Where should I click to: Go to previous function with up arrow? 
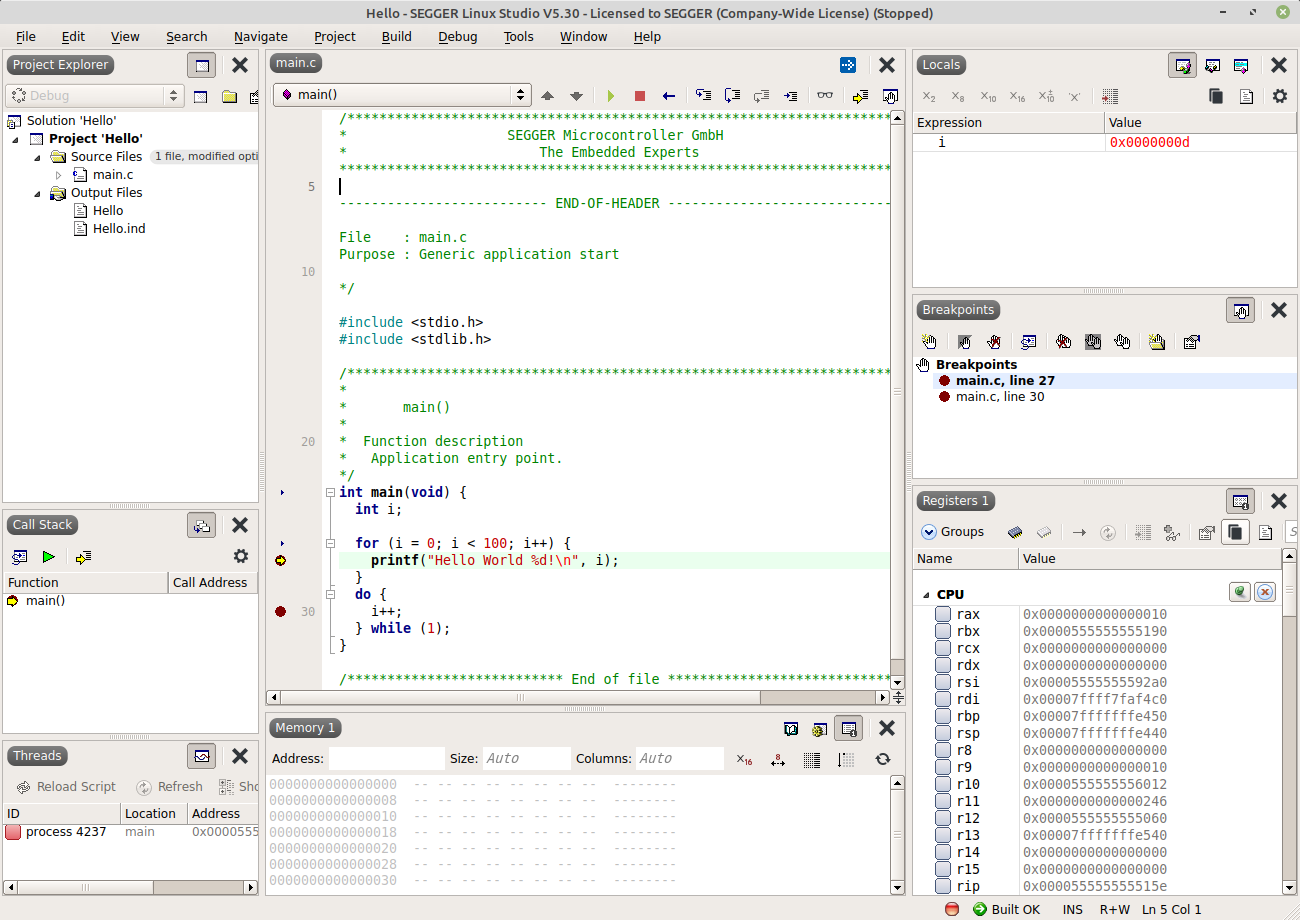point(547,96)
